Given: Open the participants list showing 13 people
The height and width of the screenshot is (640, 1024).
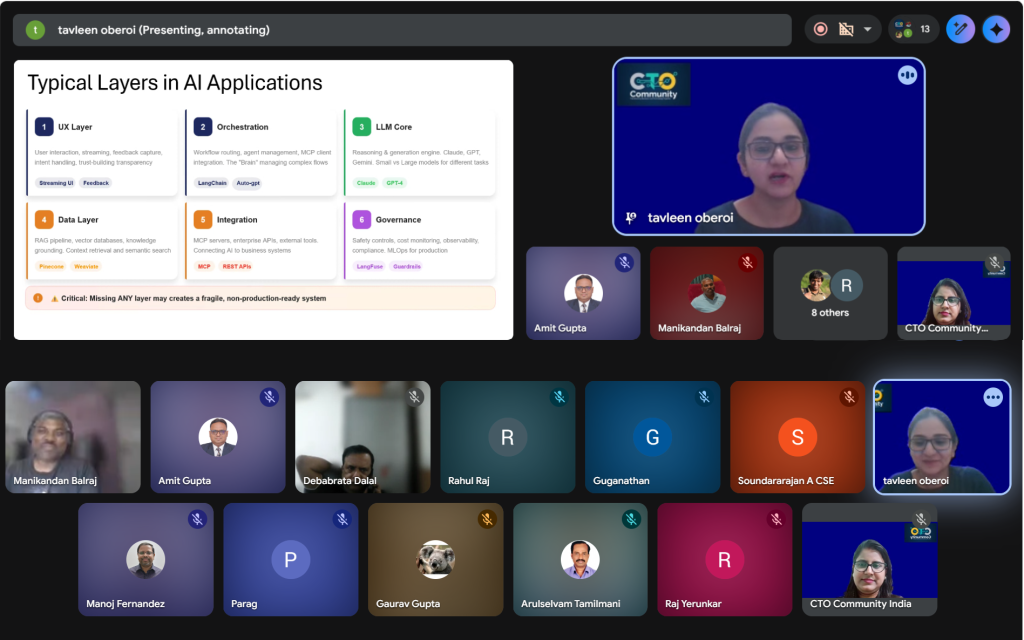Looking at the screenshot, I should 913,29.
